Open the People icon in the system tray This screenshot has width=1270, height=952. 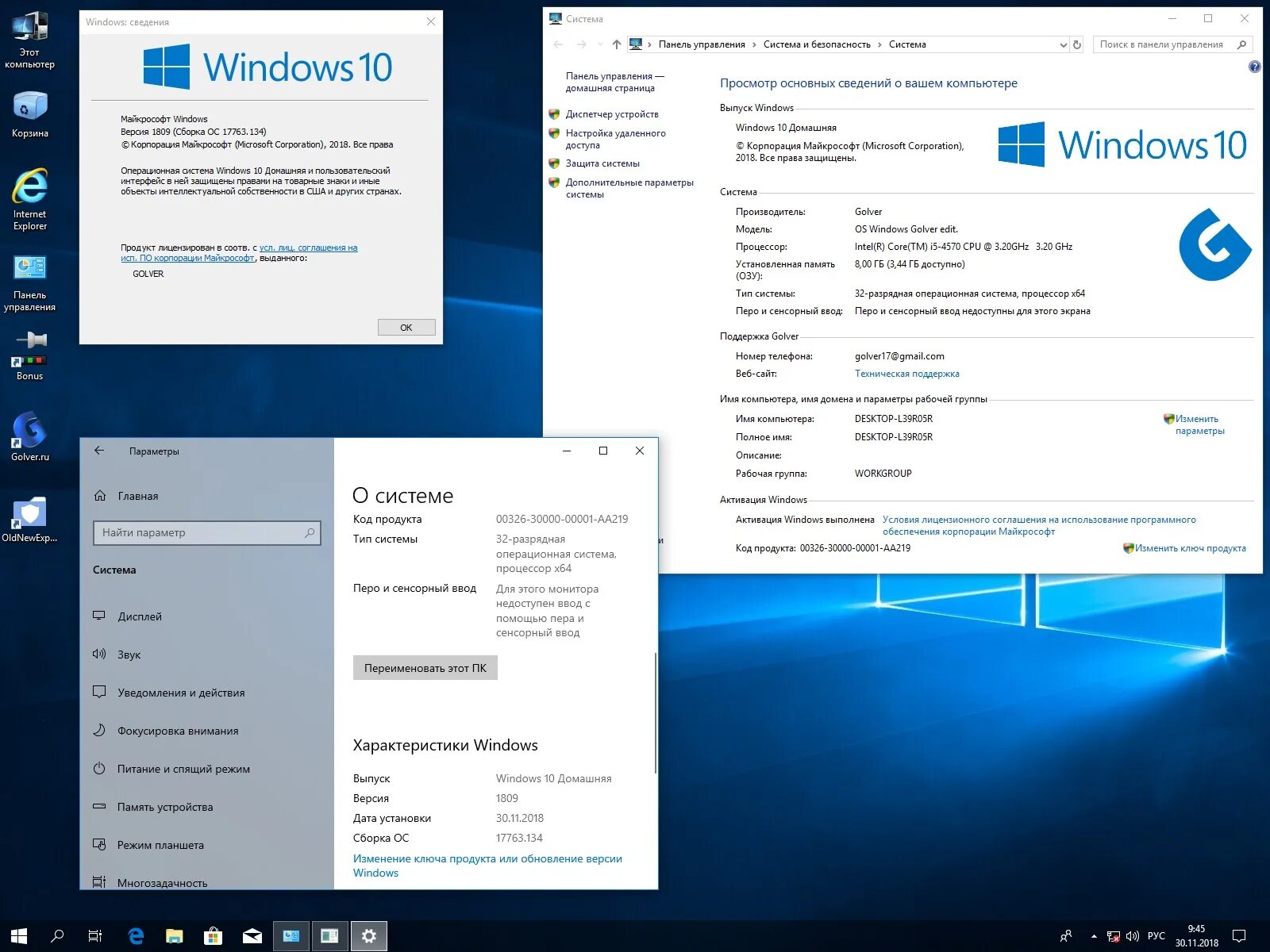tap(1066, 936)
